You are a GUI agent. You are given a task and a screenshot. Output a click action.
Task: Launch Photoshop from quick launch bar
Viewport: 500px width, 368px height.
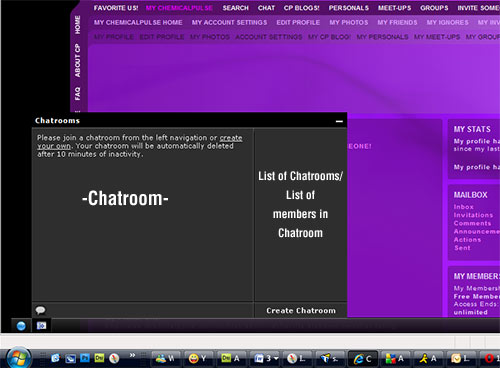click(85, 358)
